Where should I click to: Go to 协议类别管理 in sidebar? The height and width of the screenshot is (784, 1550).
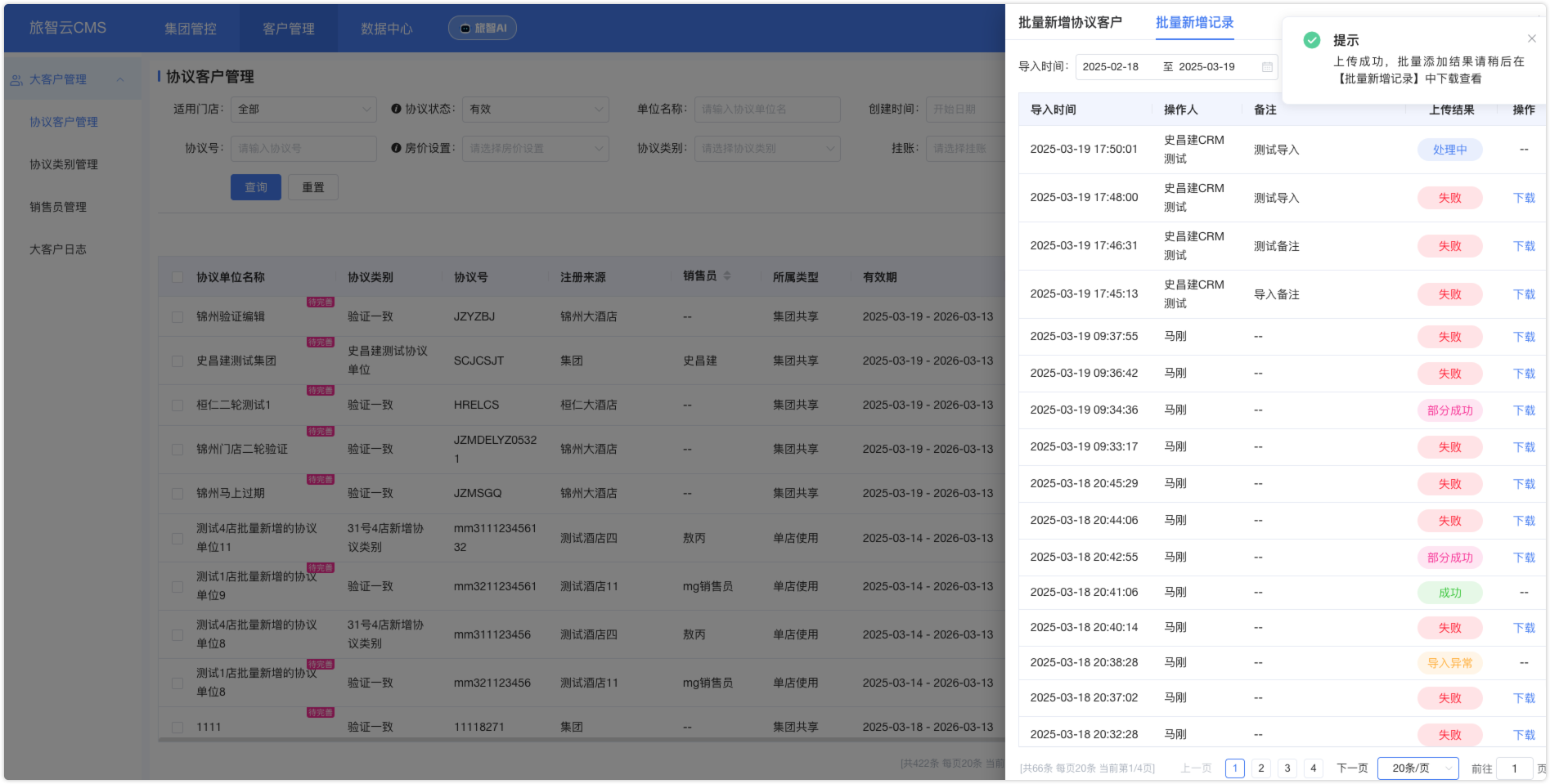point(64,164)
